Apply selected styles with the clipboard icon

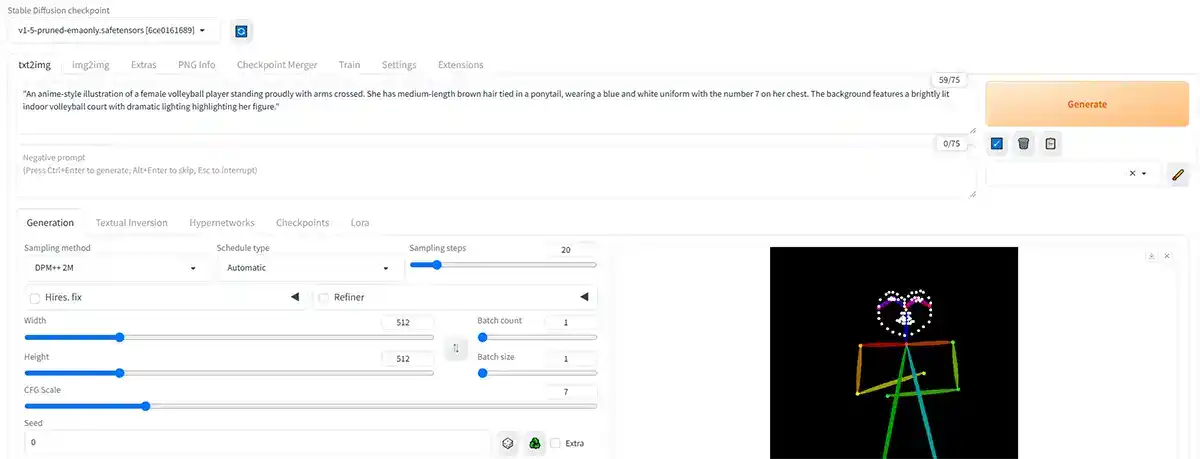(1050, 144)
